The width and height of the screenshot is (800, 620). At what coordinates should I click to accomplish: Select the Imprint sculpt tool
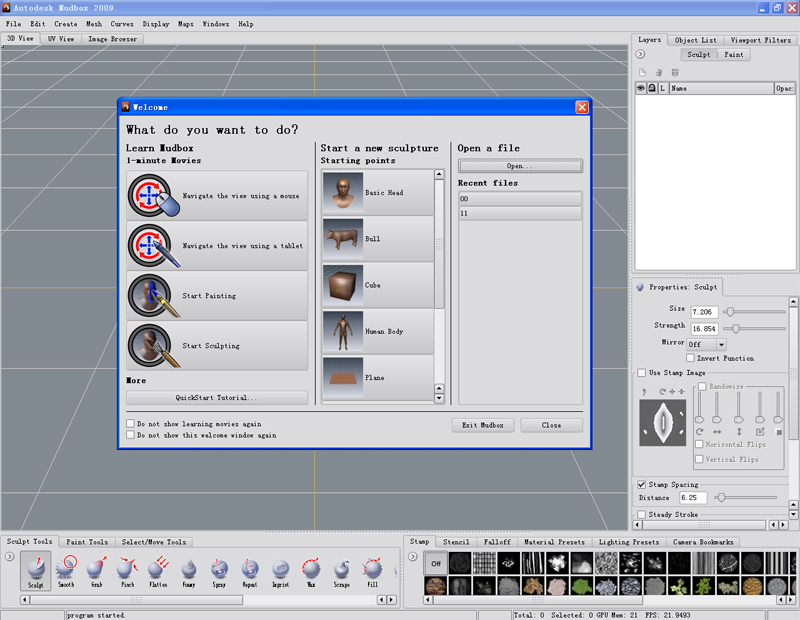click(281, 571)
